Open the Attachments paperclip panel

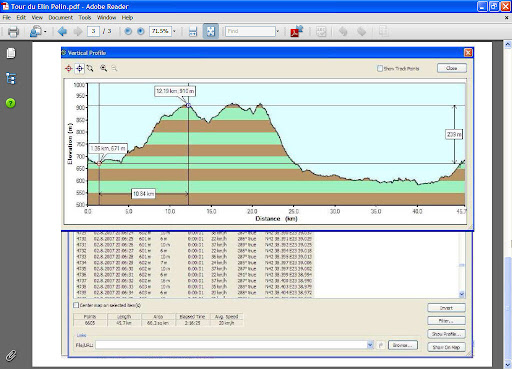[x=11, y=355]
